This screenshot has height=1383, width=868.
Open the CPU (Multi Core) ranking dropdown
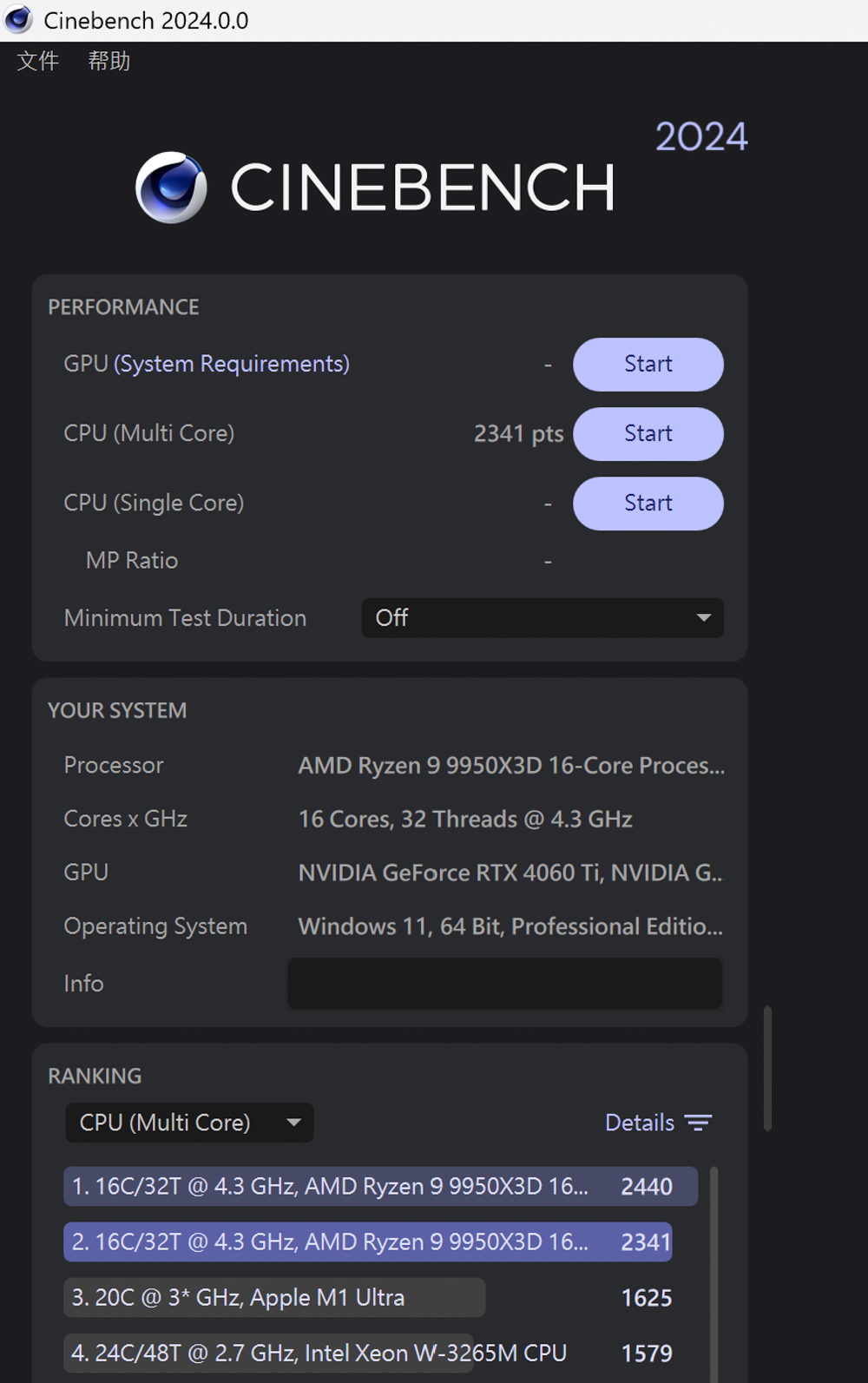pos(189,1123)
